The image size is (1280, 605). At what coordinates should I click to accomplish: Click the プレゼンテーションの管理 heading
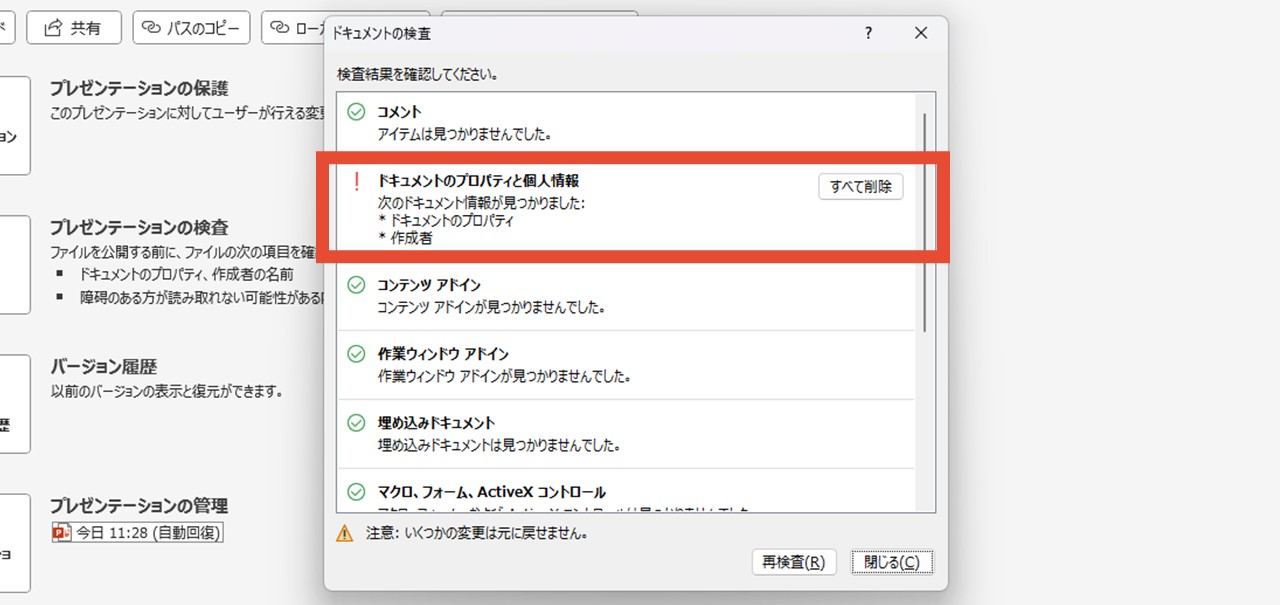tap(139, 505)
